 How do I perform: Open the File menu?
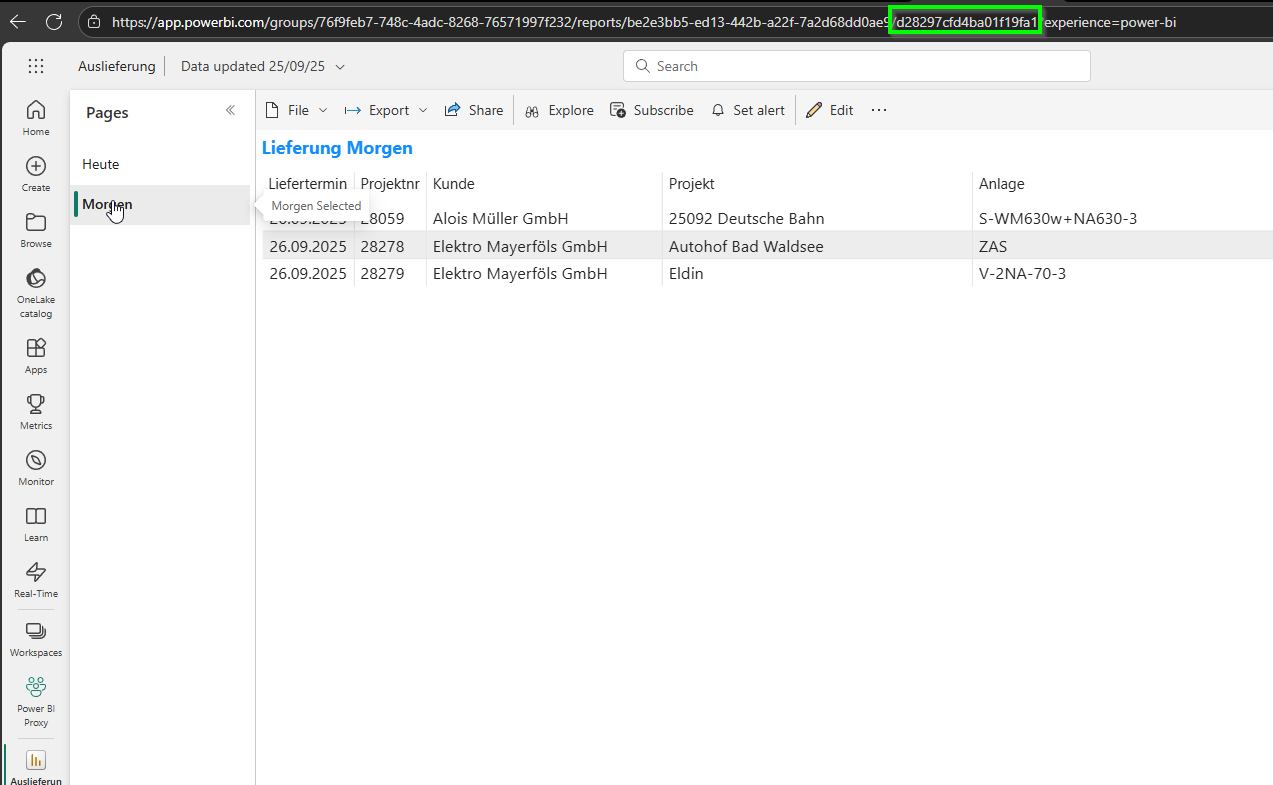point(297,110)
